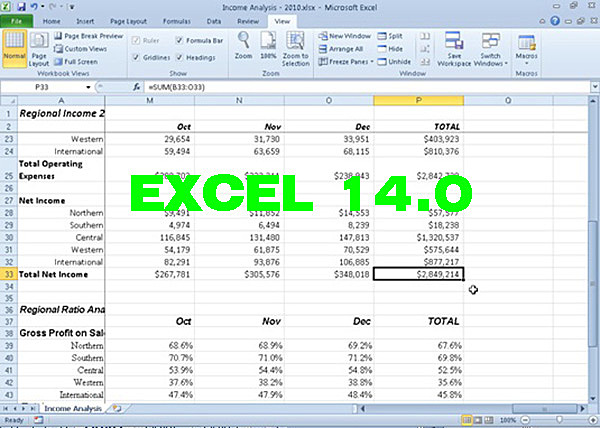Click the Select All corner button
This screenshot has width=600, height=428.
pos(8,101)
